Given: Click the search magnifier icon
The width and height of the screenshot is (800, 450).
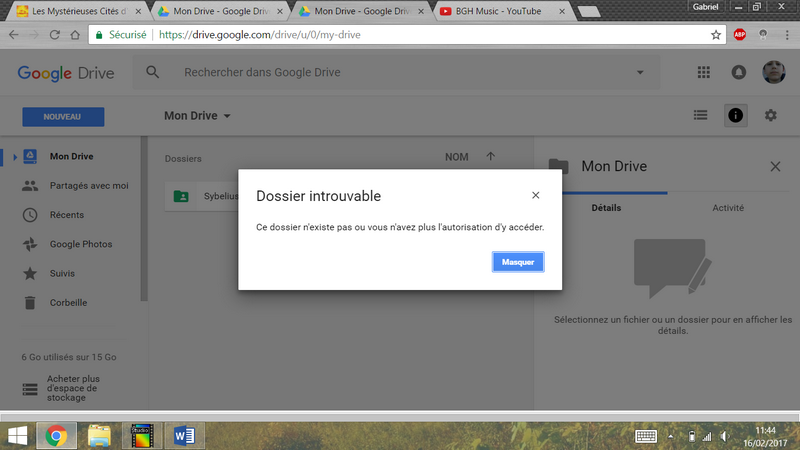Looking at the screenshot, I should (153, 72).
